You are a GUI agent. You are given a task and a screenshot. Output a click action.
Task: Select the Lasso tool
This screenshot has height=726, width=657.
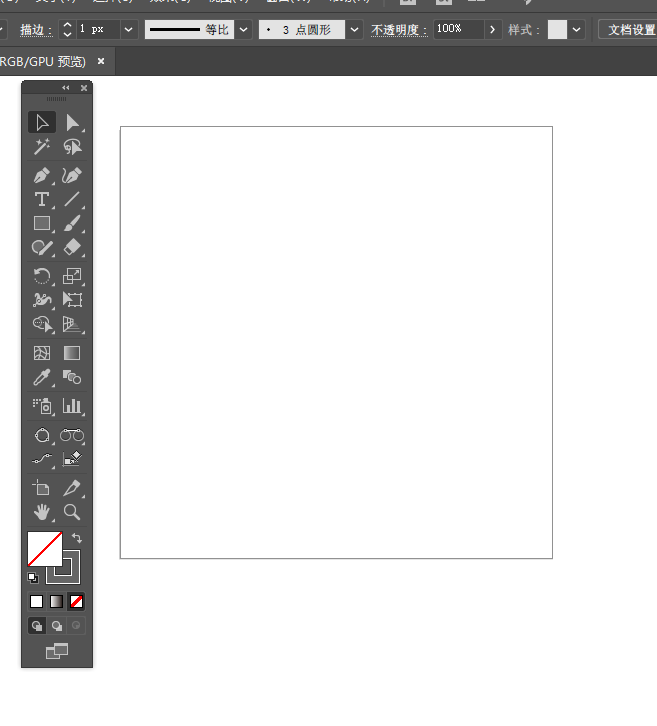[x=72, y=147]
